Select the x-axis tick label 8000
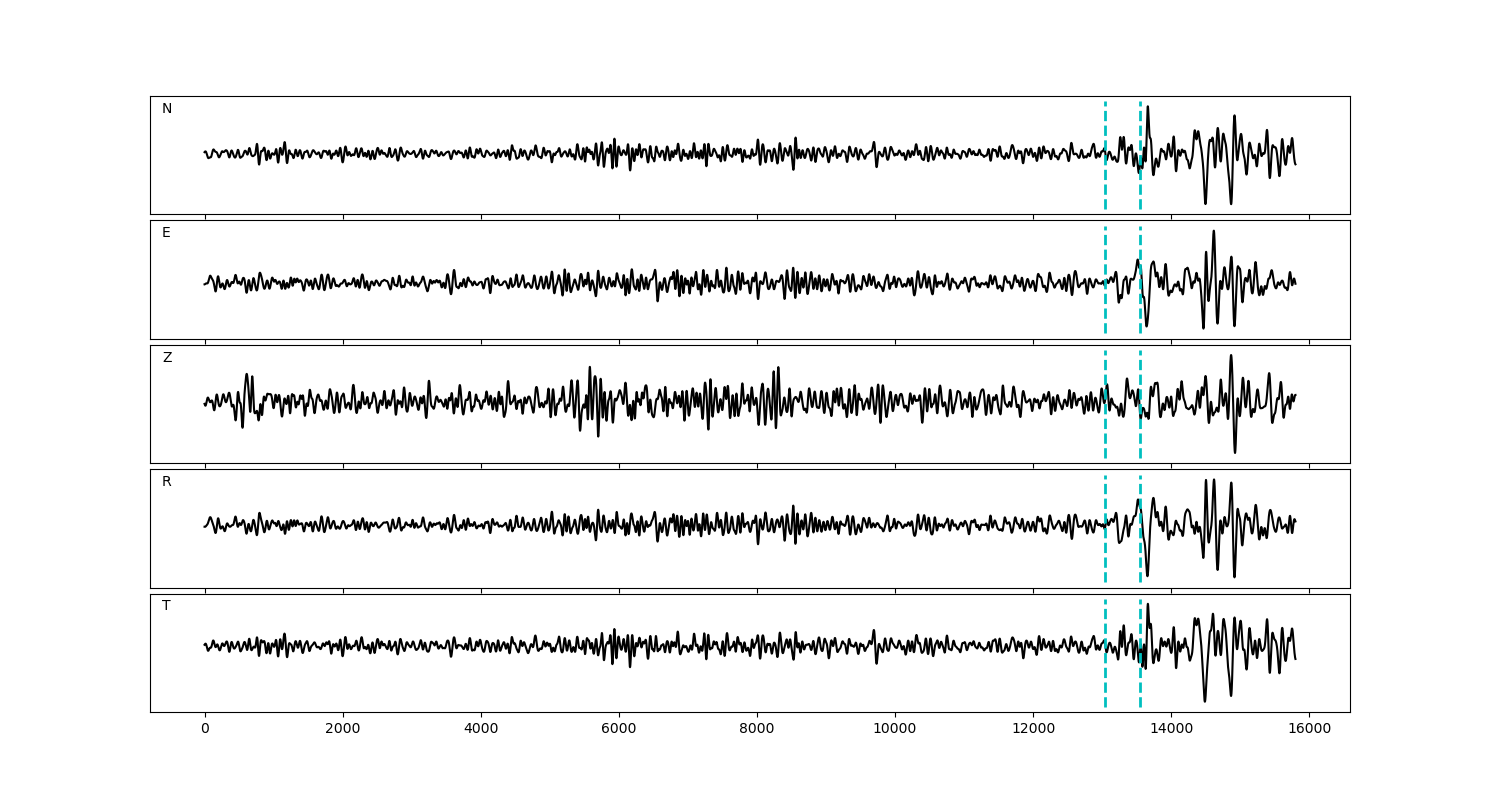The height and width of the screenshot is (800, 1500). (757, 730)
